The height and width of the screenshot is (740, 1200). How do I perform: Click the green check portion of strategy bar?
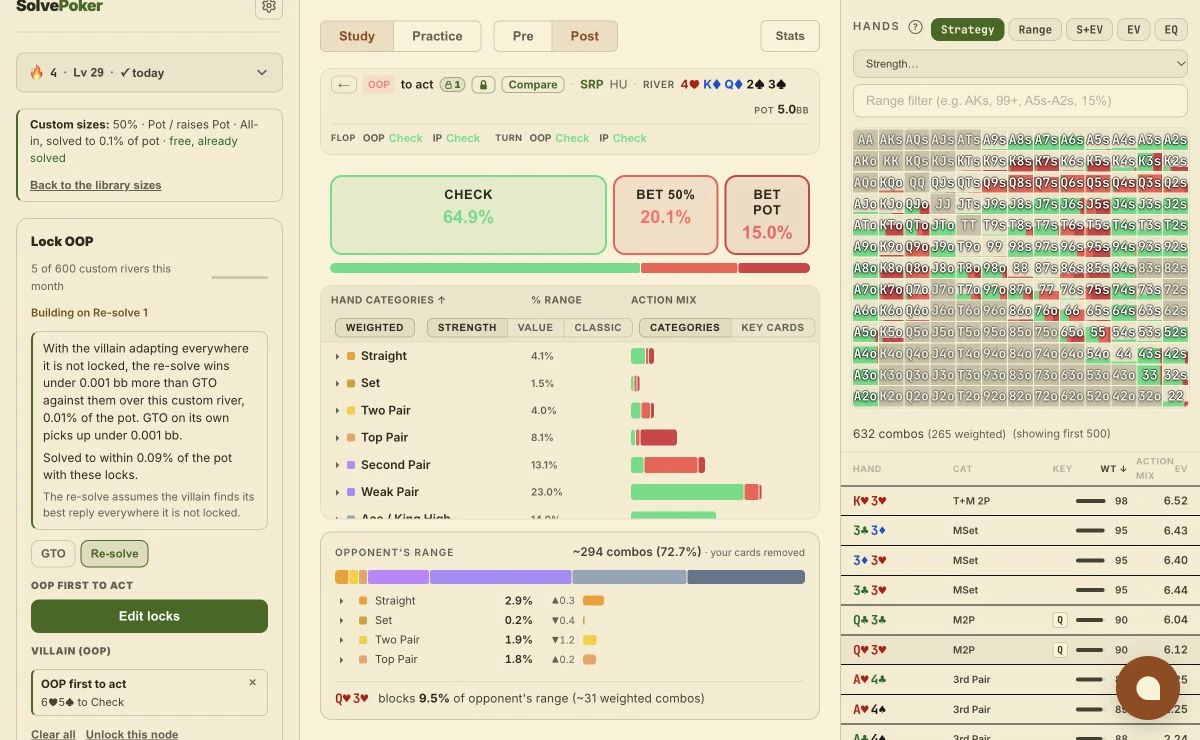(485, 268)
